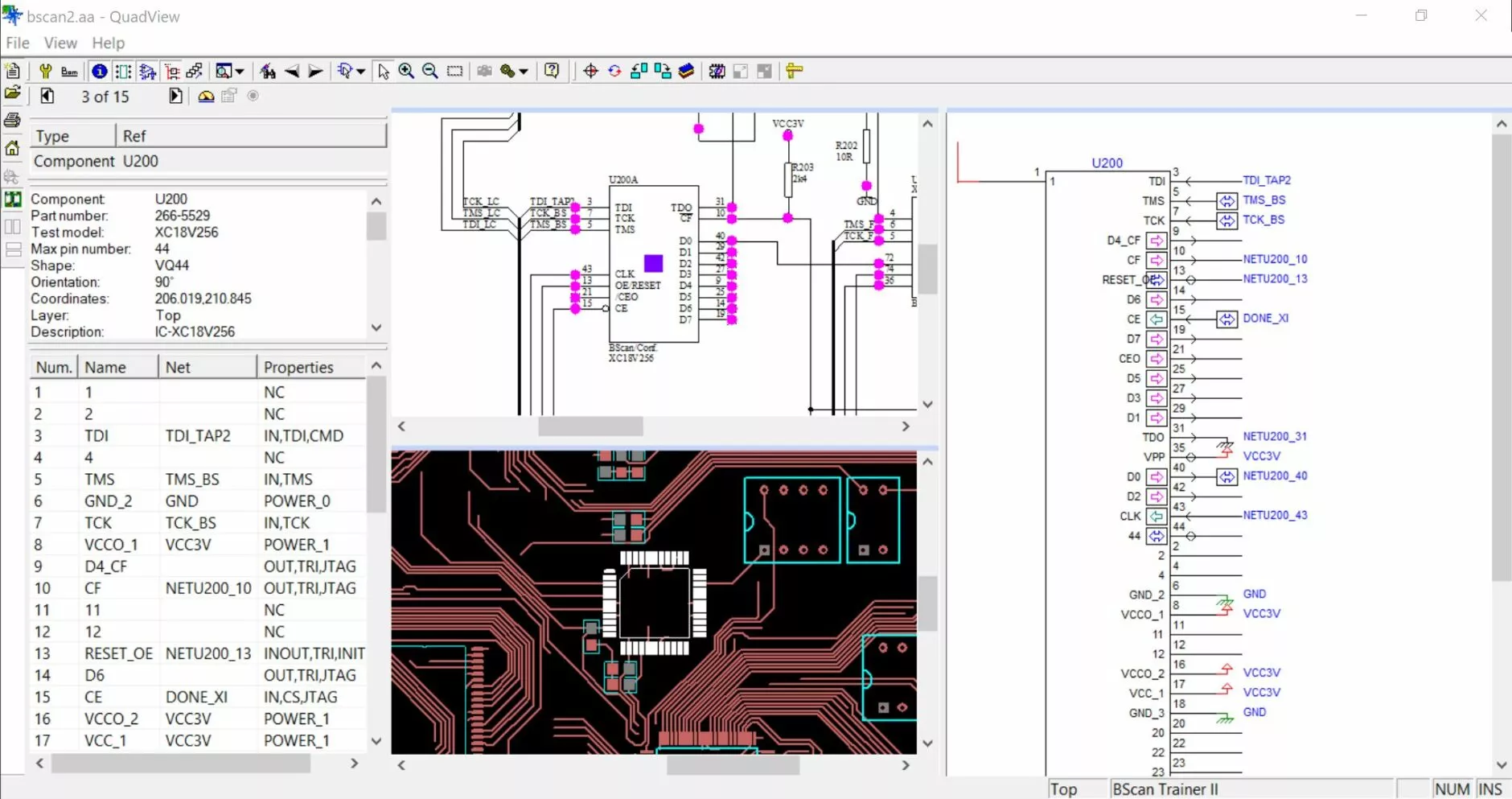The height and width of the screenshot is (799, 1512).
Task: Open the Bom (bill of materials) tool
Action: pos(70,71)
